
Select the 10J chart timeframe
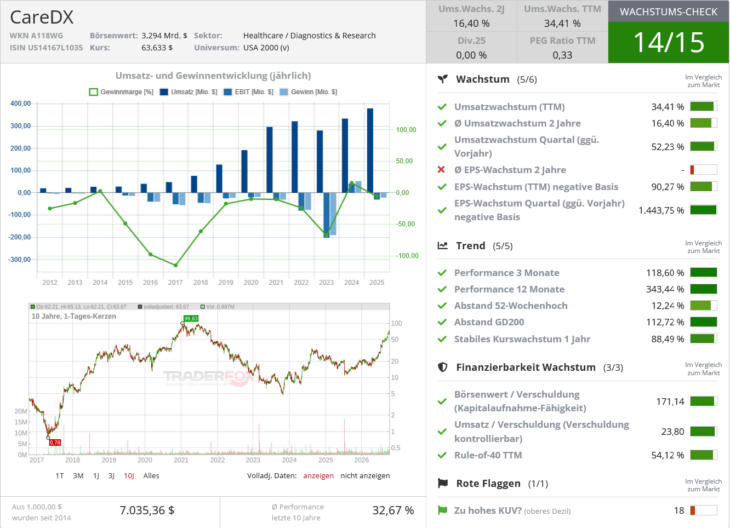click(129, 475)
